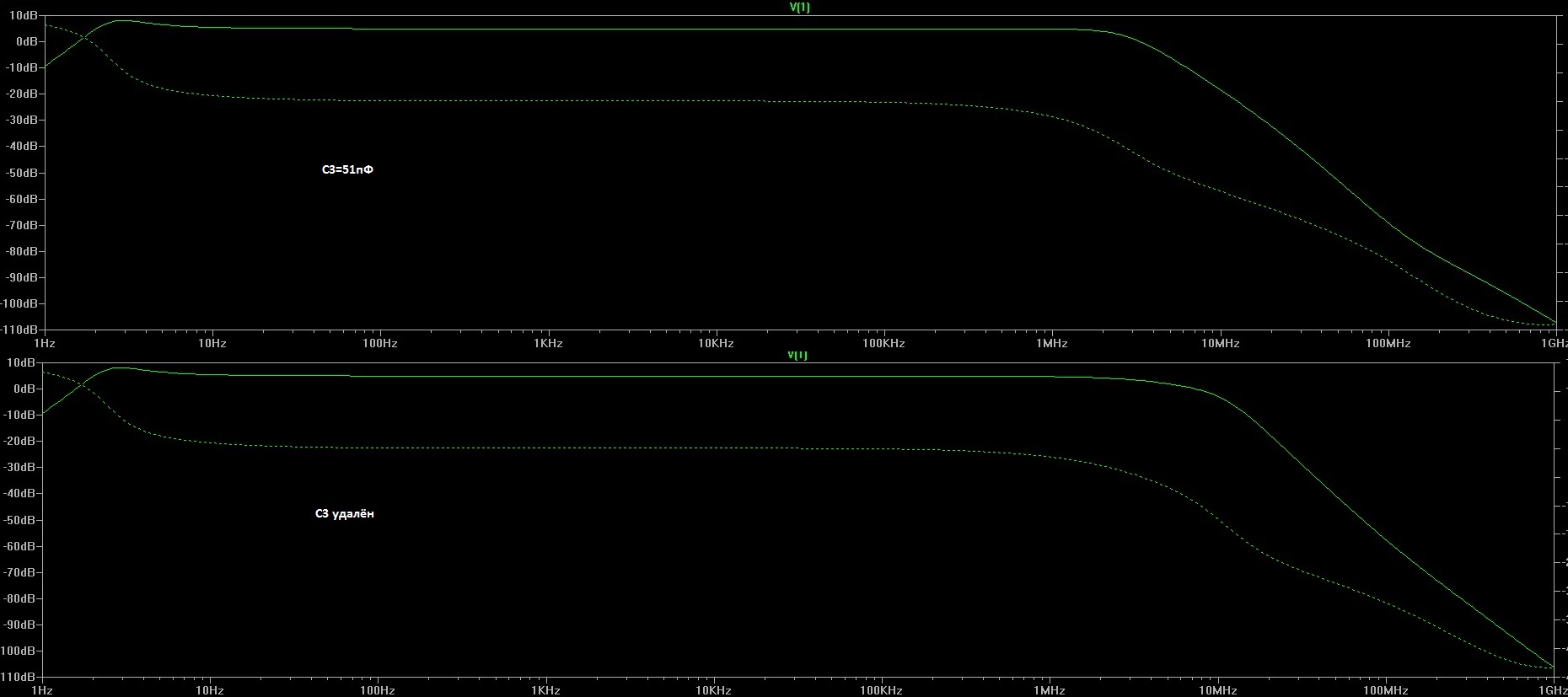Select the "C3 удалён" text annotation
This screenshot has width=1568, height=697.
[x=344, y=513]
